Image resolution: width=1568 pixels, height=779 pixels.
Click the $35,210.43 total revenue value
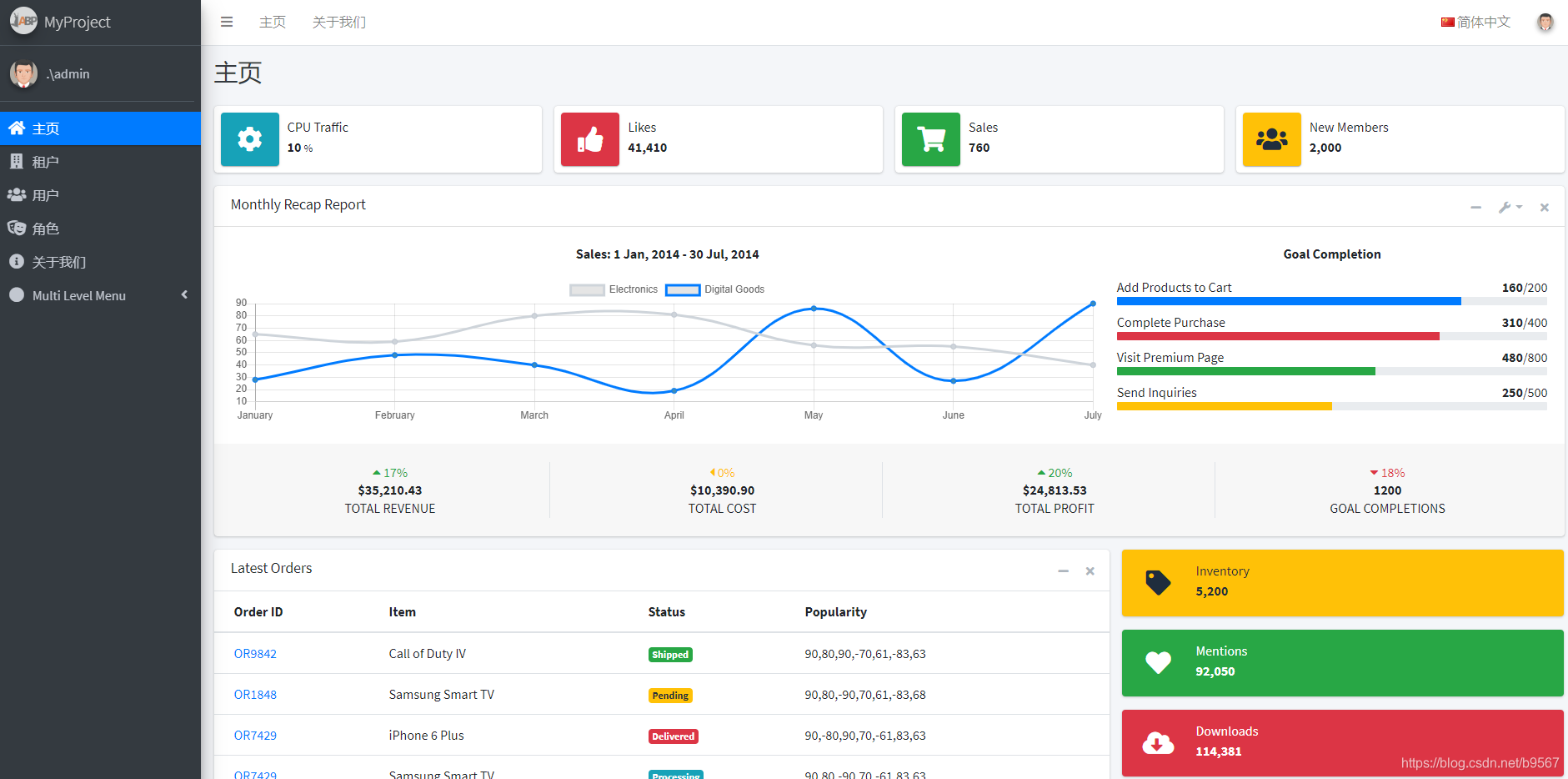tap(390, 490)
